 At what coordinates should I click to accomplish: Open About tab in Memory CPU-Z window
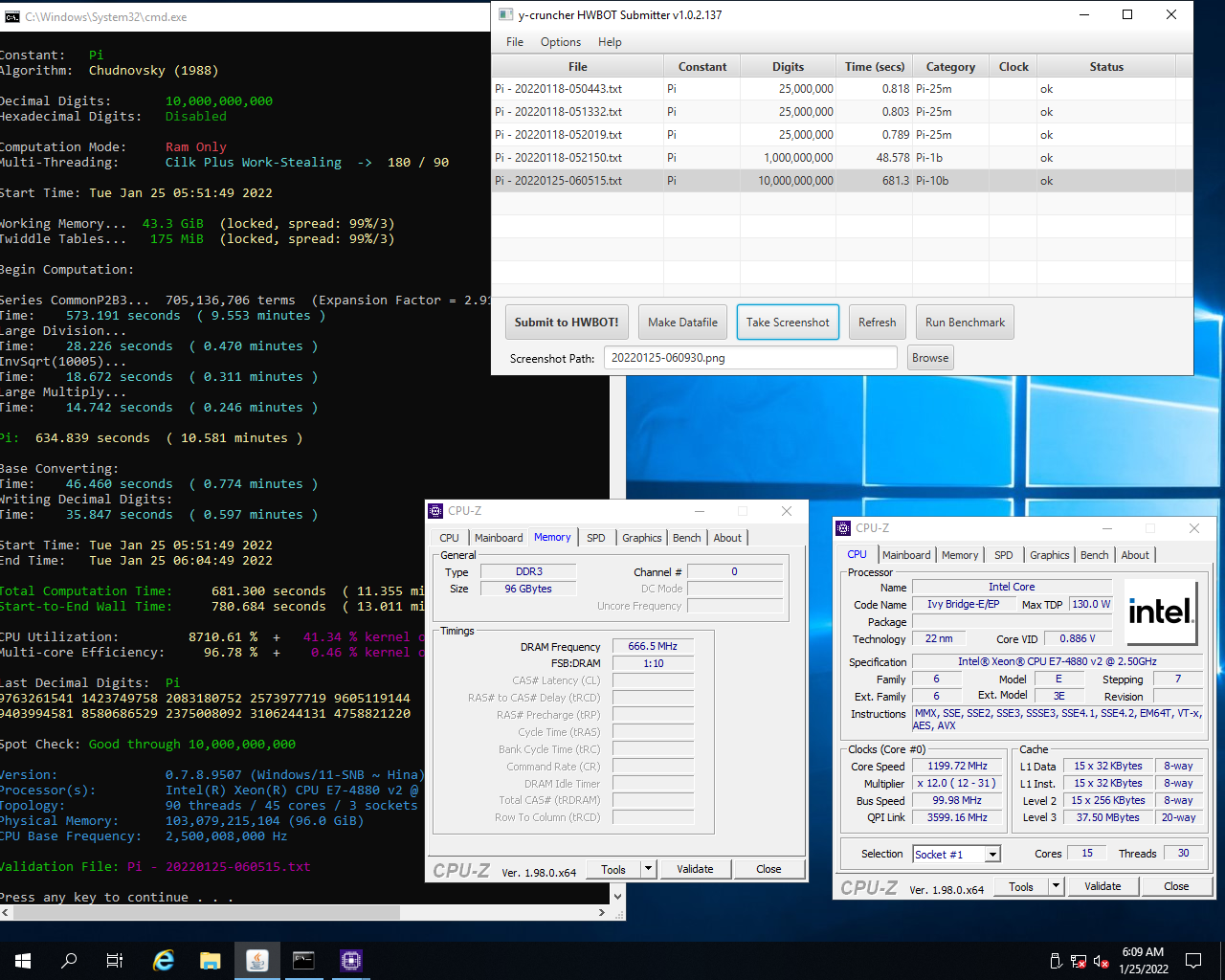point(727,538)
